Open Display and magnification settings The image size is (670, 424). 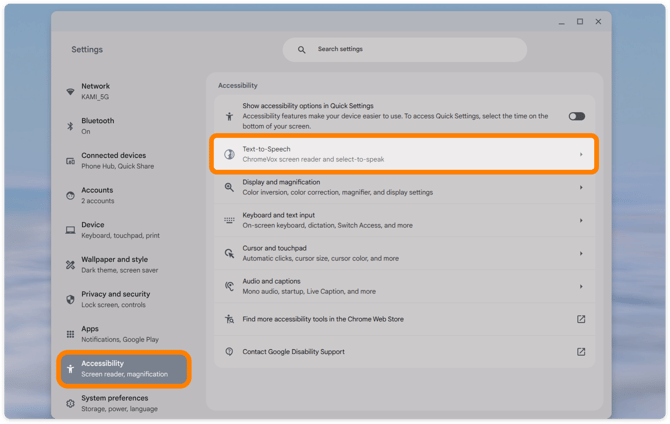point(404,187)
